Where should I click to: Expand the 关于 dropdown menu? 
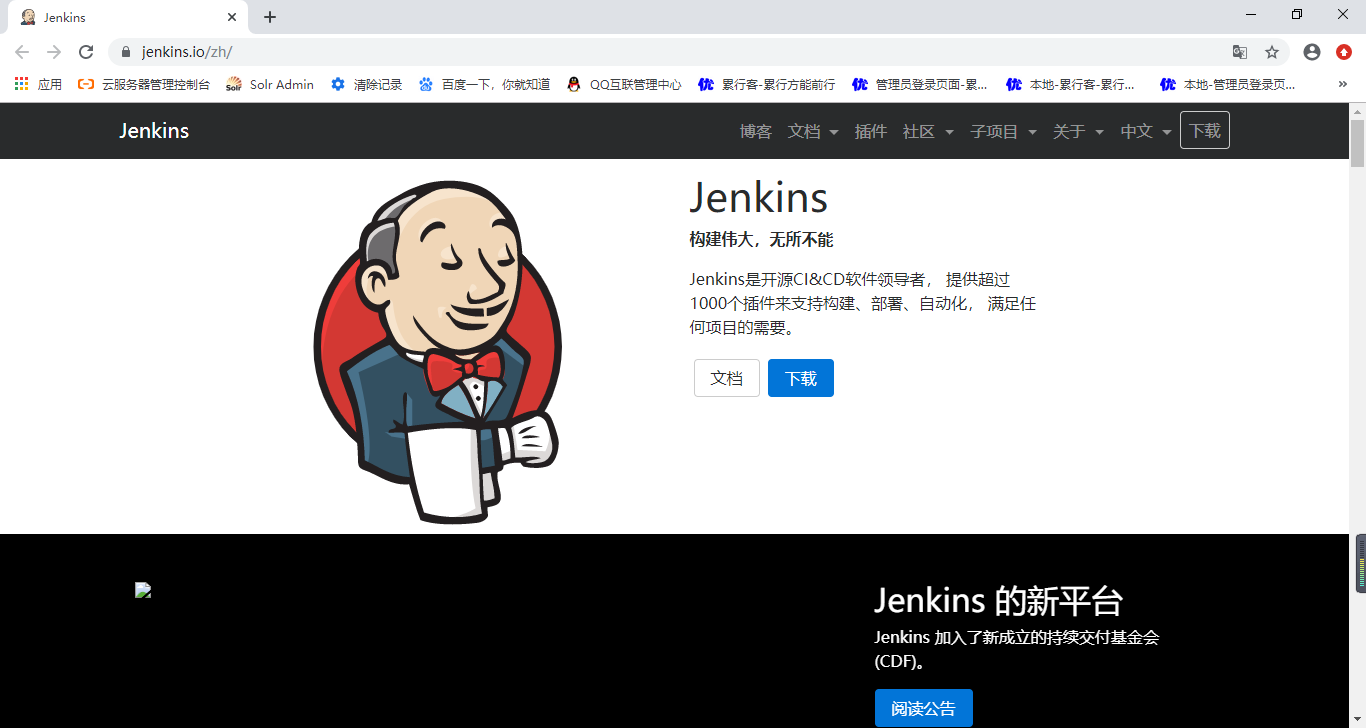pos(1078,131)
